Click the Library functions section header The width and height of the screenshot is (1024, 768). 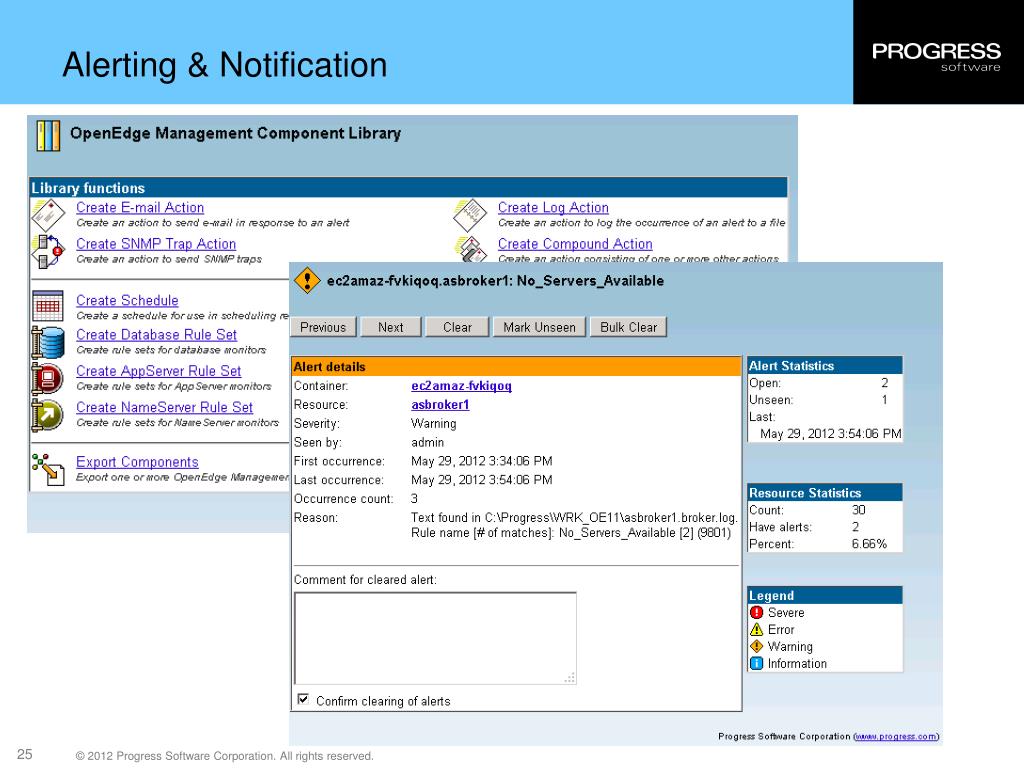click(408, 187)
